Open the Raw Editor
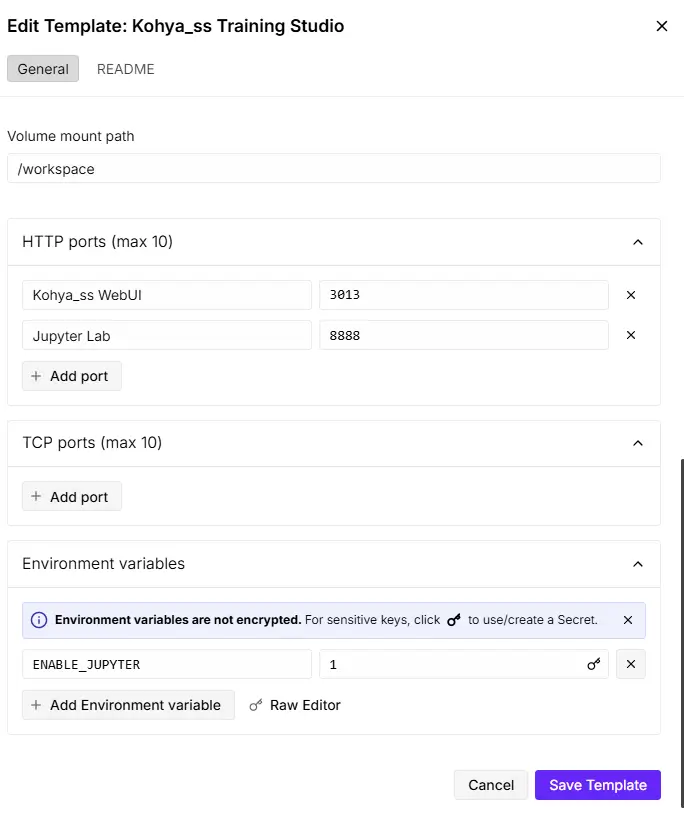 295,705
